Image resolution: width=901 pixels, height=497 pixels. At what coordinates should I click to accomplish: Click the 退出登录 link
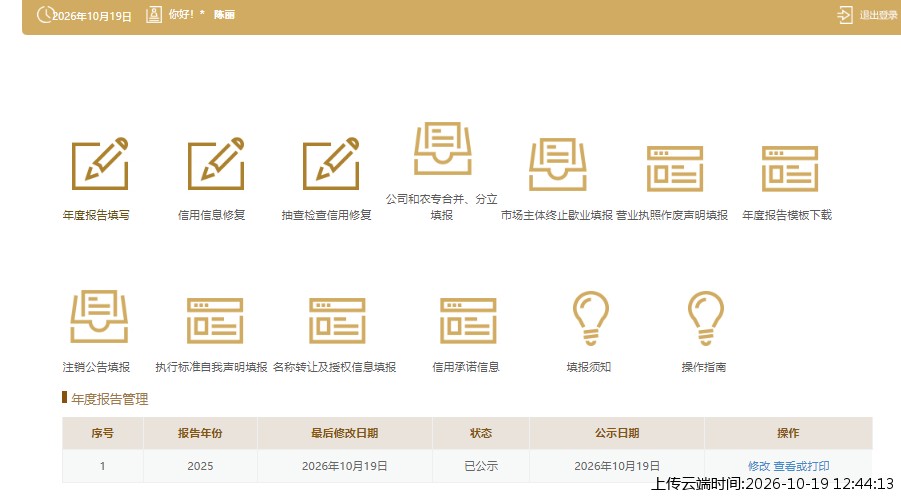click(878, 16)
